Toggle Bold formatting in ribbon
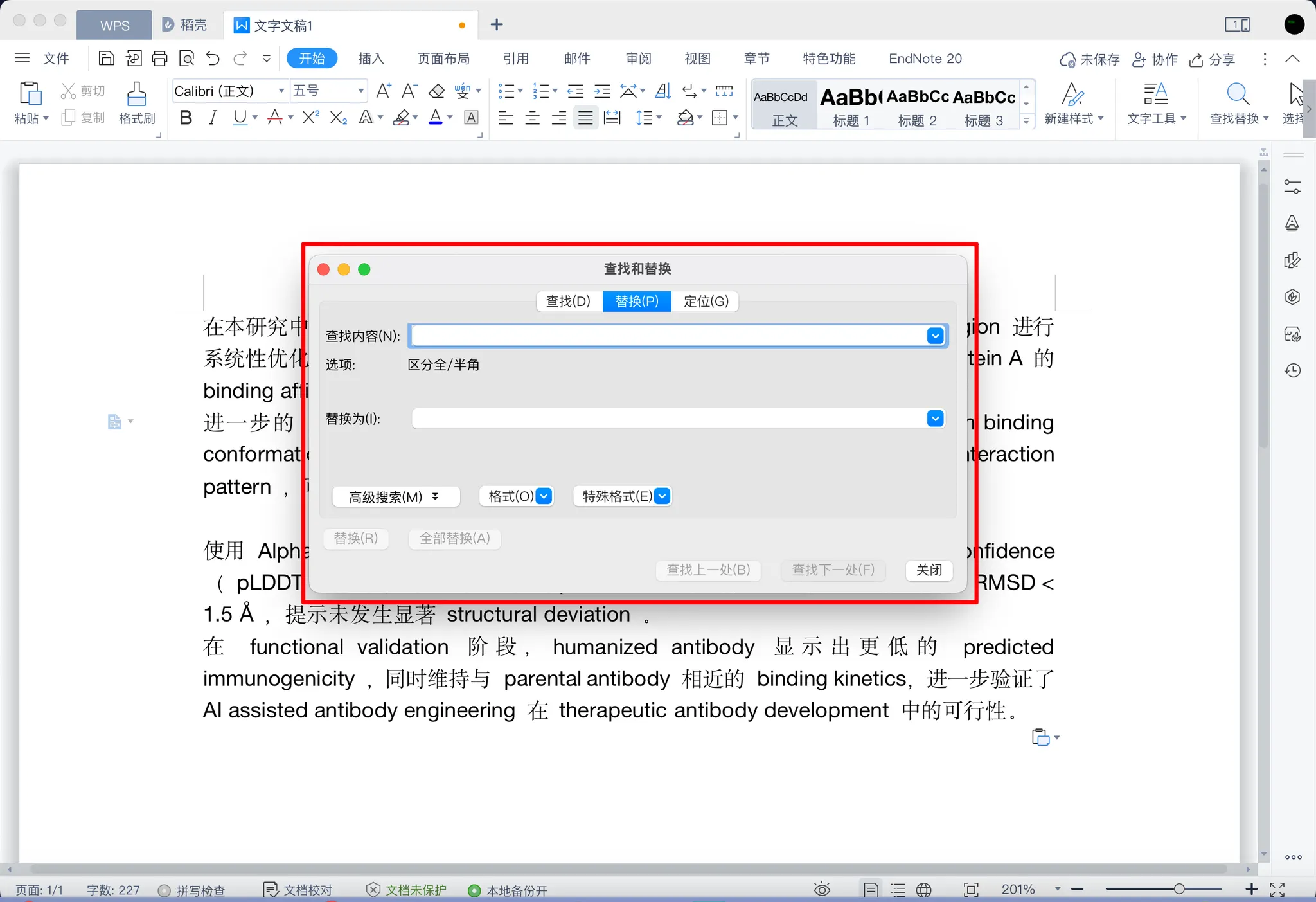Screen dimensions: 1316x902 [x=186, y=118]
